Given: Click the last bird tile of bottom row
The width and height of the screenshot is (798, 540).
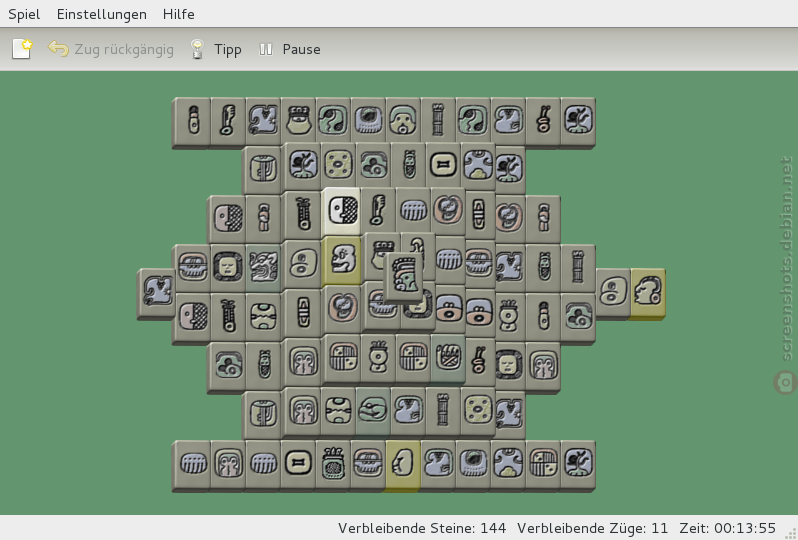Looking at the screenshot, I should point(578,465).
